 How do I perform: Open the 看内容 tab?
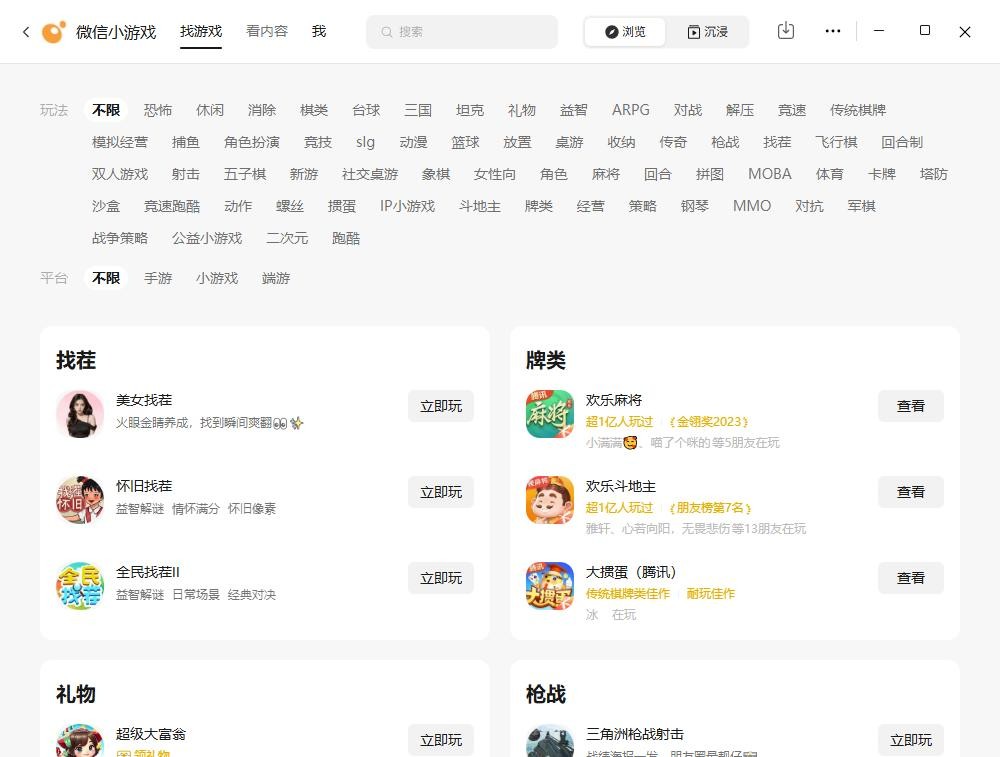pos(267,31)
